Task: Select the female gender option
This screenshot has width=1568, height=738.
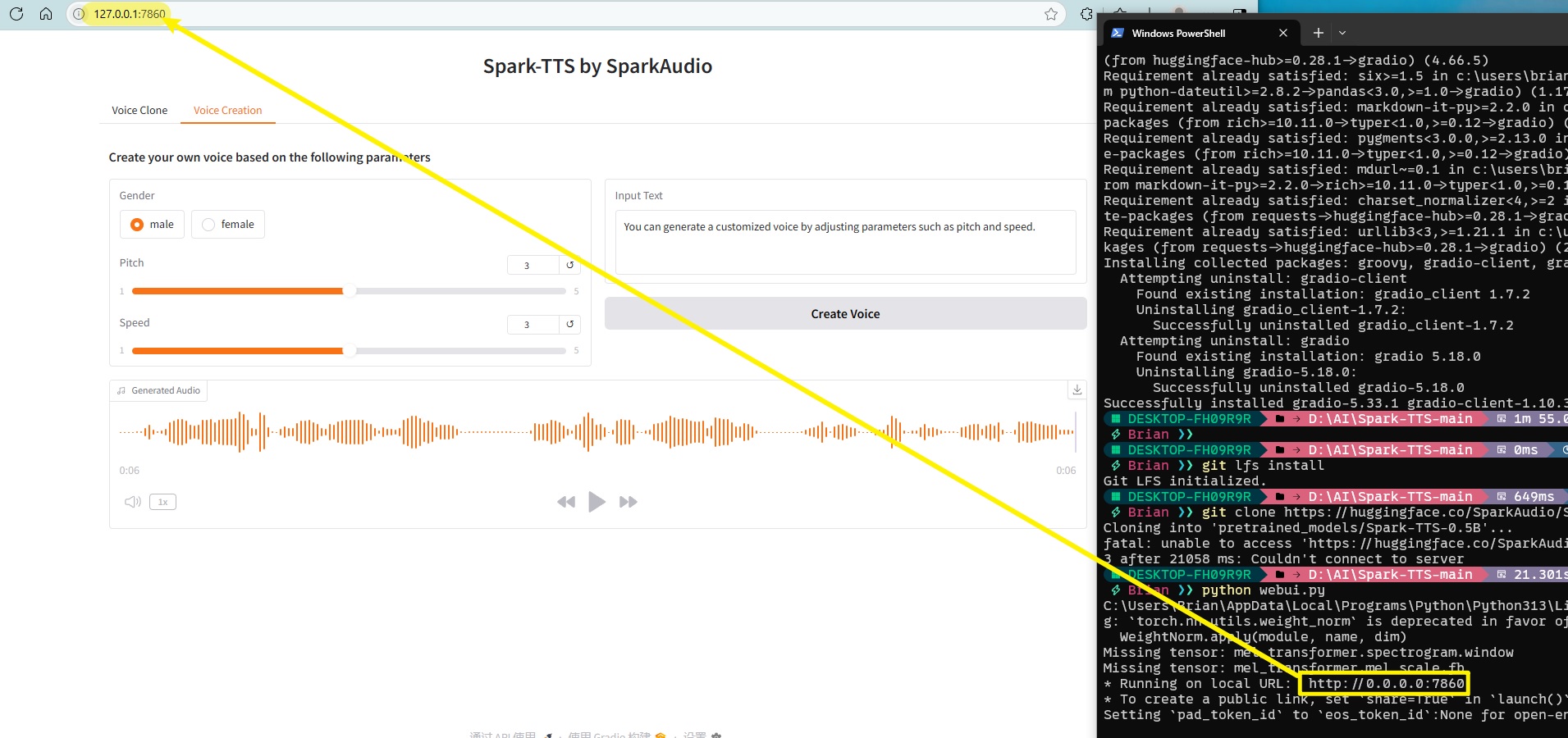Action: tap(228, 225)
